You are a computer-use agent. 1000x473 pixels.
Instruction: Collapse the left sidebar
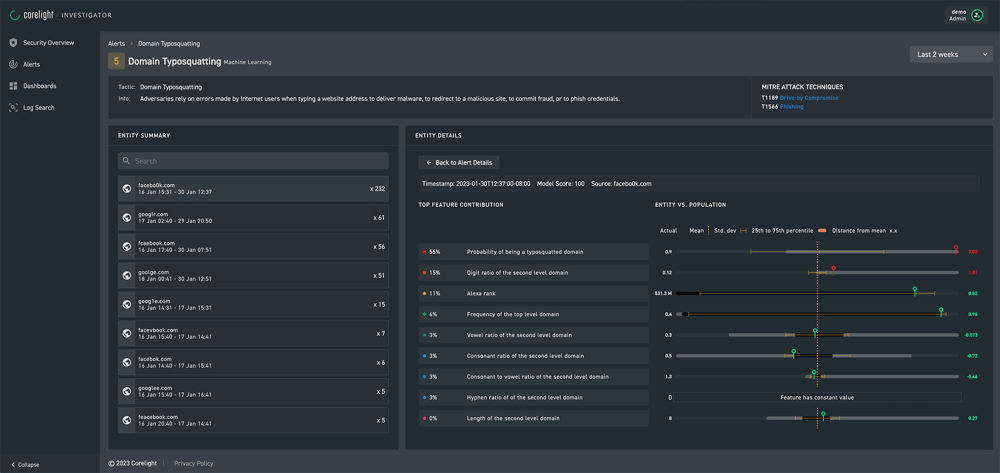[25, 464]
